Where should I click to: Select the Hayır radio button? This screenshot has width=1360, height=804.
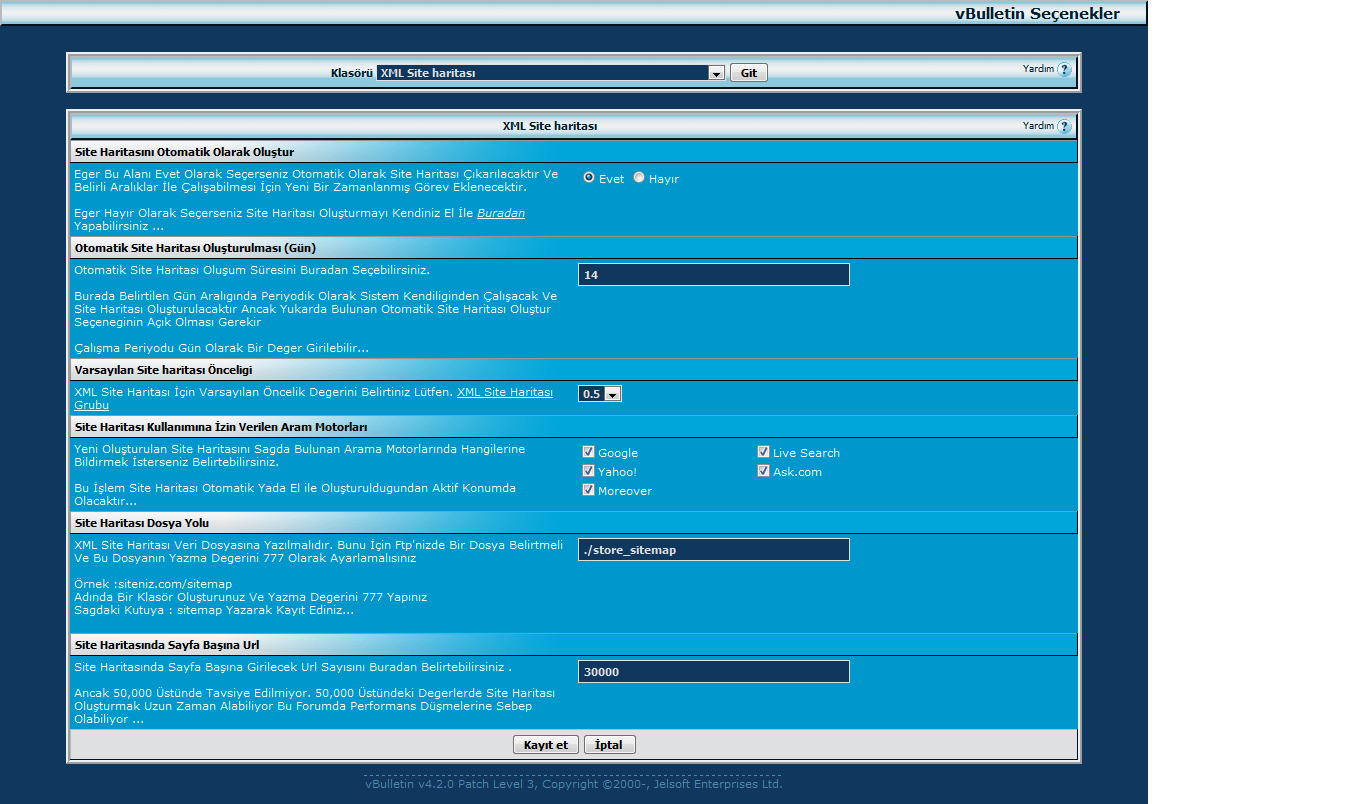[639, 177]
